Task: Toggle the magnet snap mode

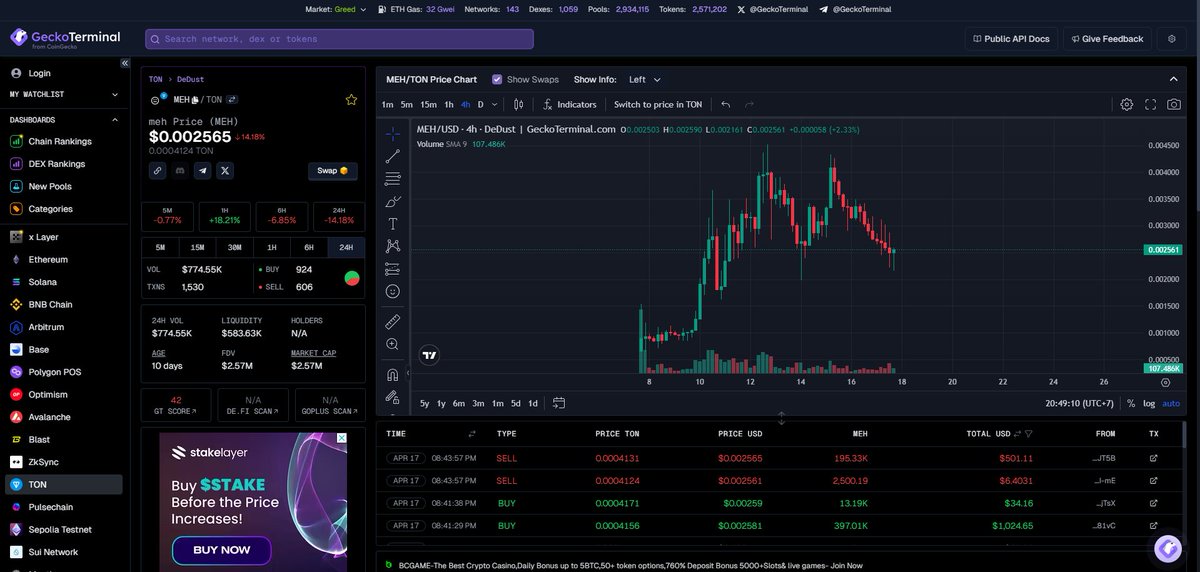Action: click(x=392, y=375)
